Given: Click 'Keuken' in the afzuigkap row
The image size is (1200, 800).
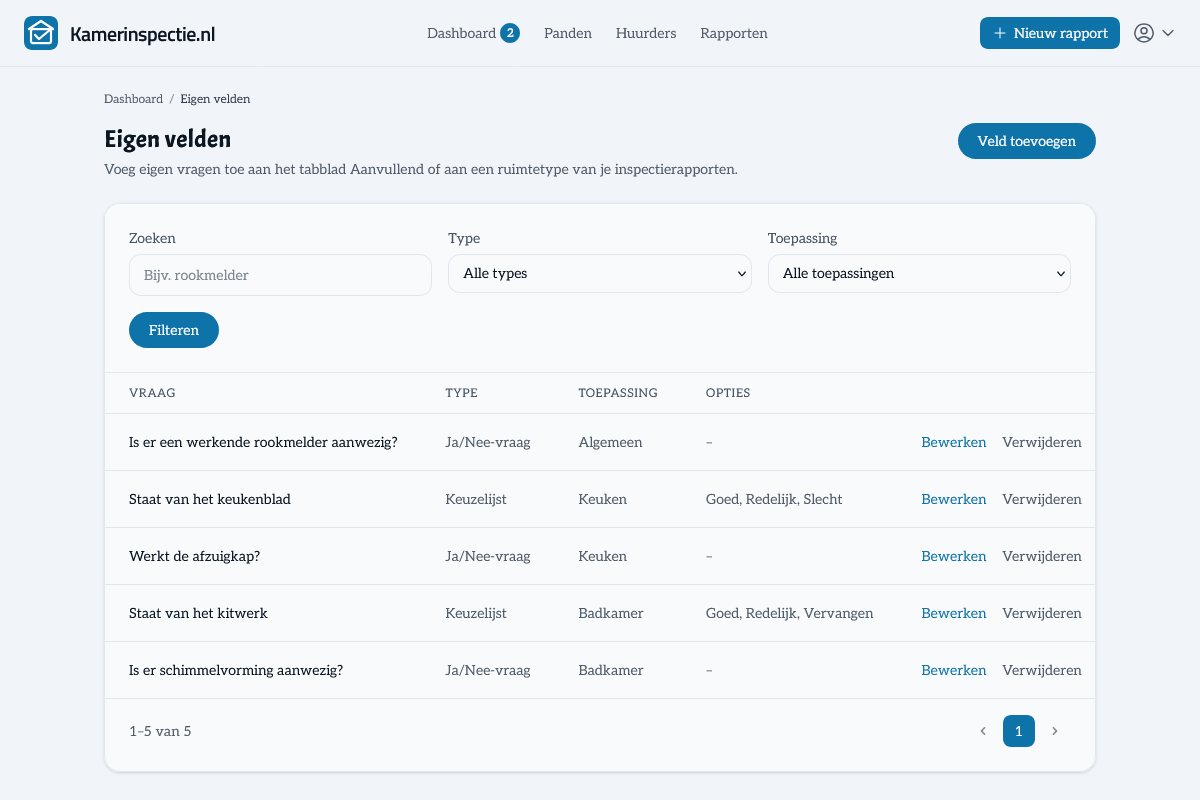Looking at the screenshot, I should (x=602, y=556).
